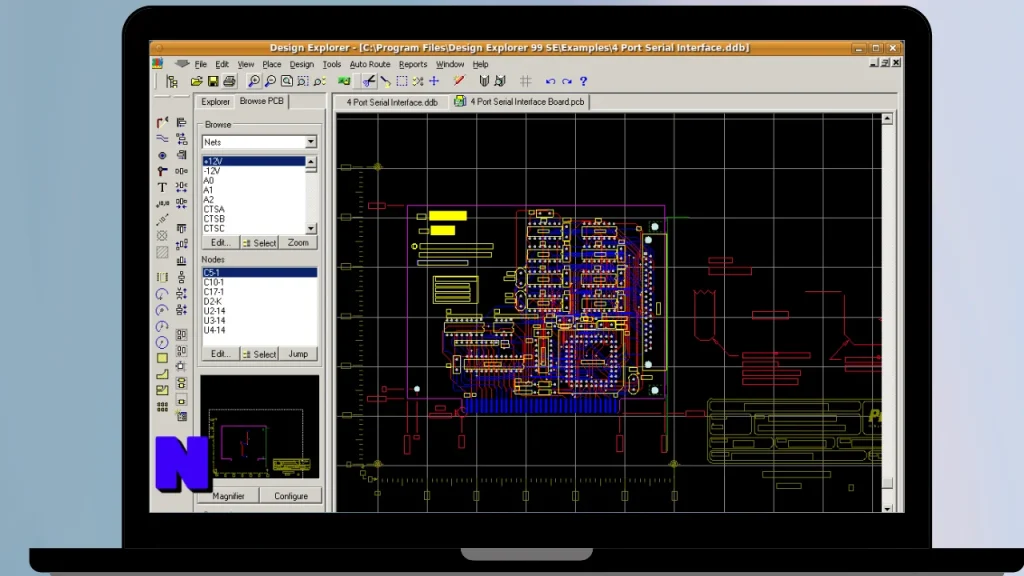Viewport: 1024px width, 576px height.
Task: Select the Place Pad tool
Action: pos(162,155)
